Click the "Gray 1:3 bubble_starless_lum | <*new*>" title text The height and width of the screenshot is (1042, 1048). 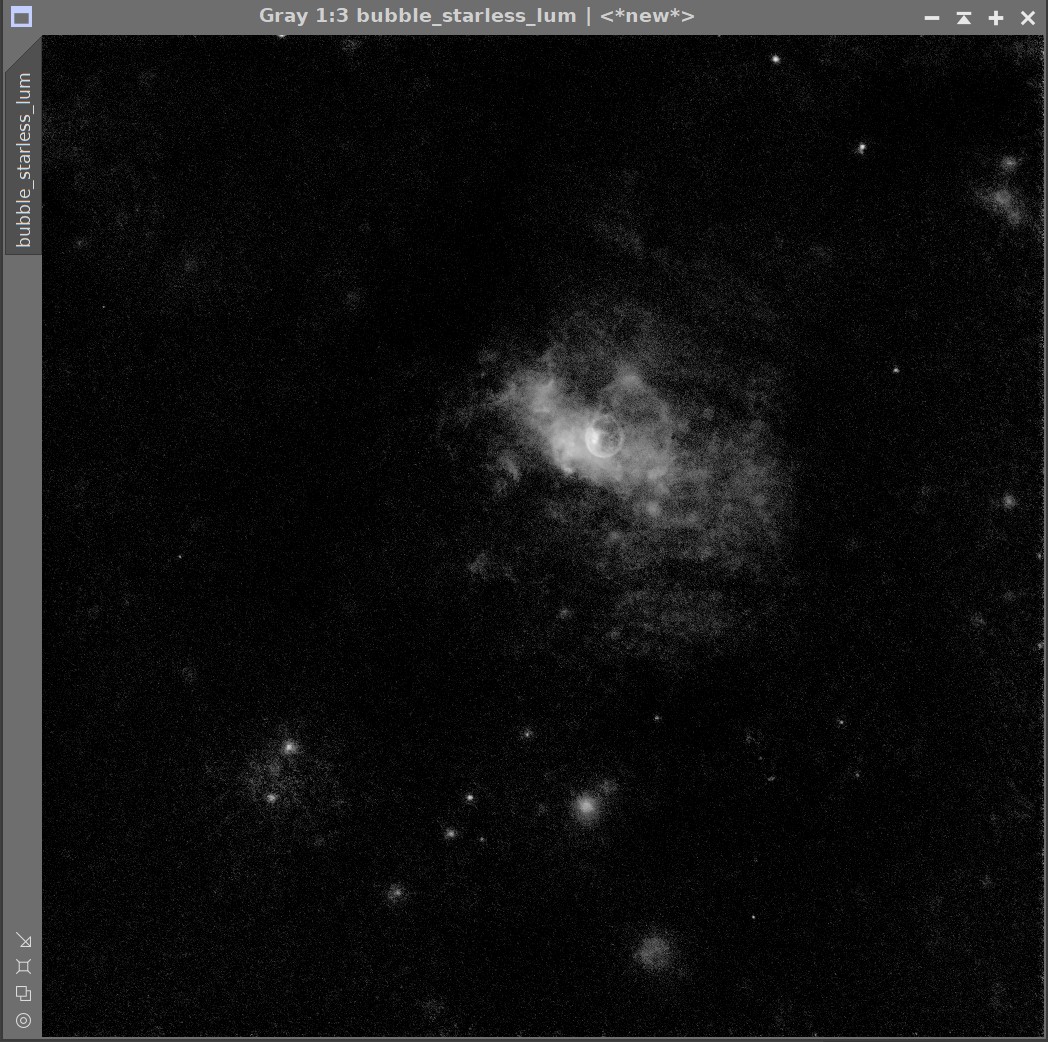(x=477, y=16)
